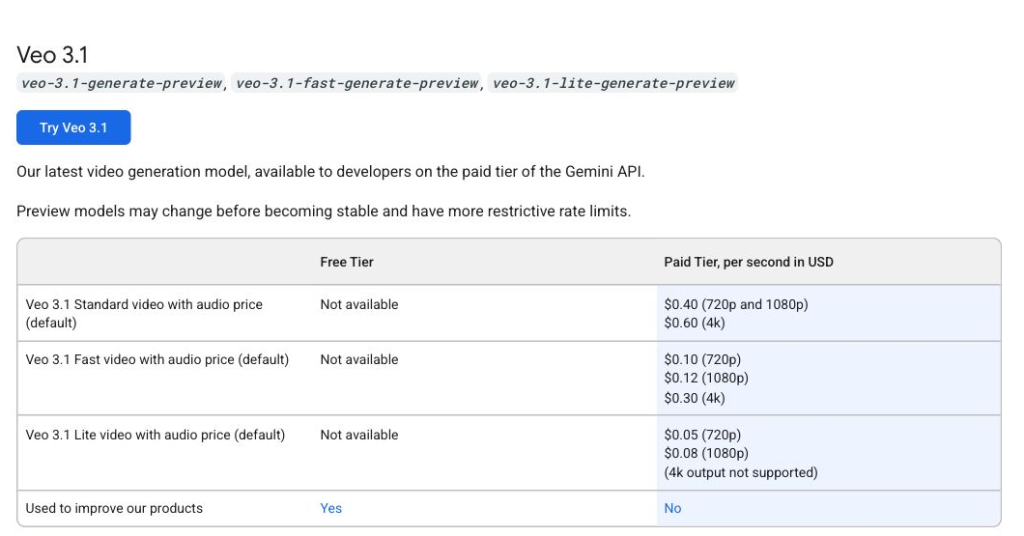Click Not available in the Fast video row
1024x536 pixels.
(359, 359)
